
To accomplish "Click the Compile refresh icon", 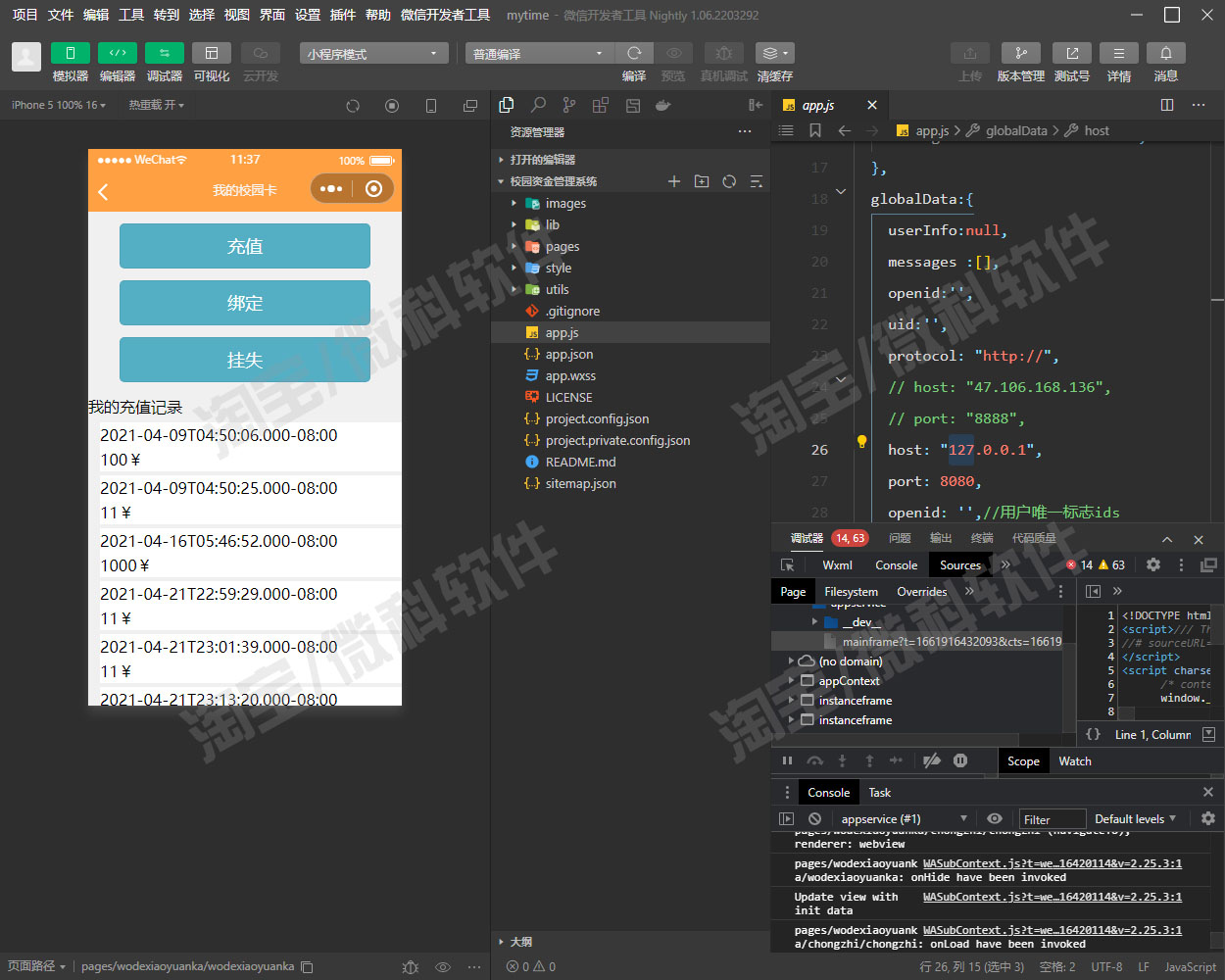I will [634, 53].
